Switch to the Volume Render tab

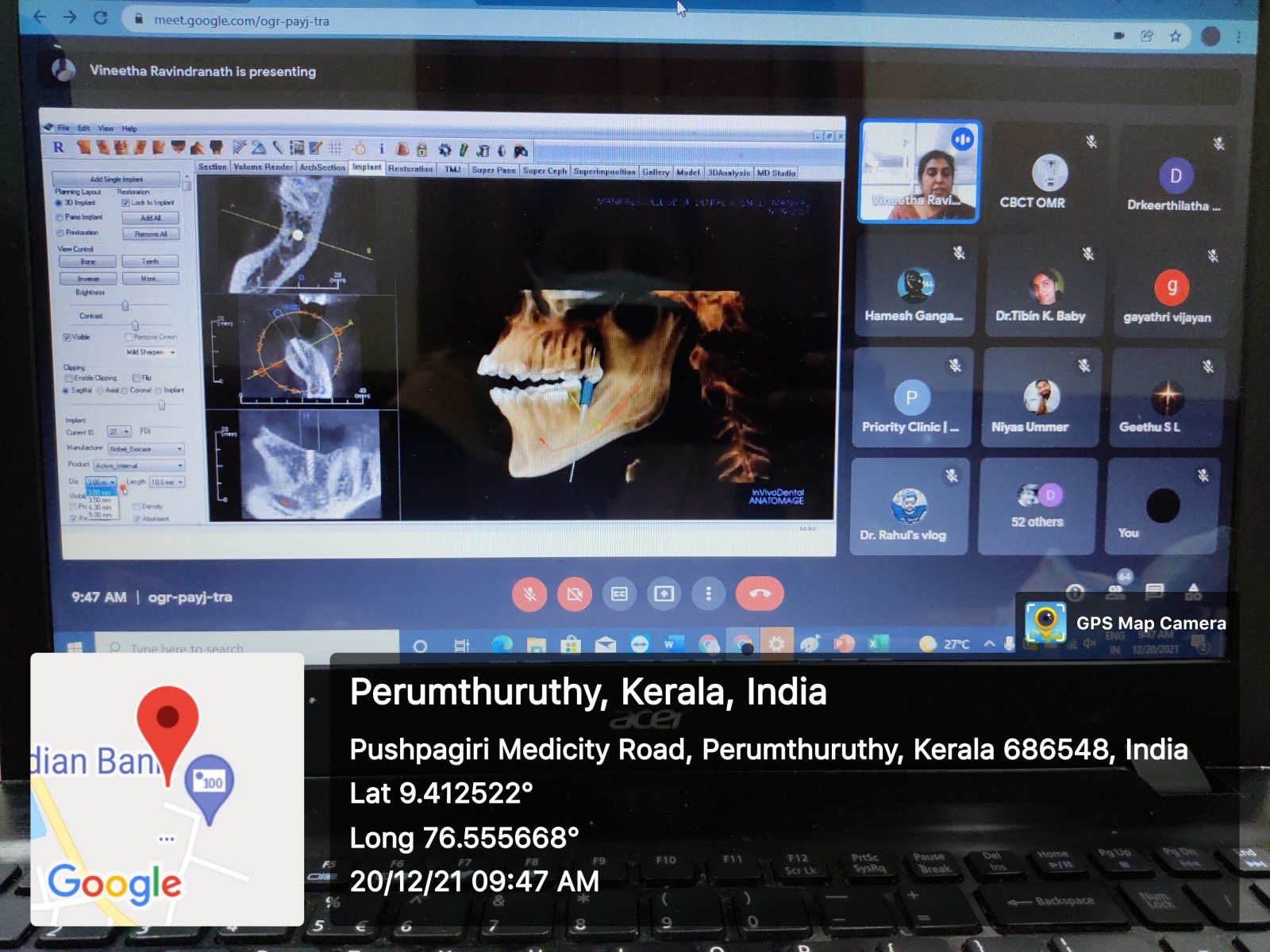(263, 167)
